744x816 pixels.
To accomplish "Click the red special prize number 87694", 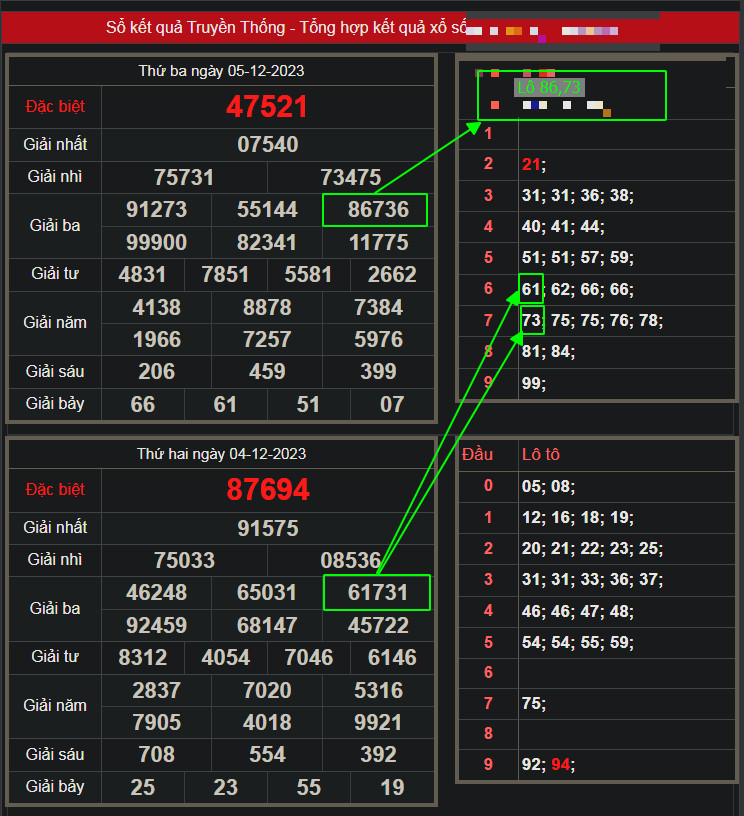I will click(x=267, y=490).
